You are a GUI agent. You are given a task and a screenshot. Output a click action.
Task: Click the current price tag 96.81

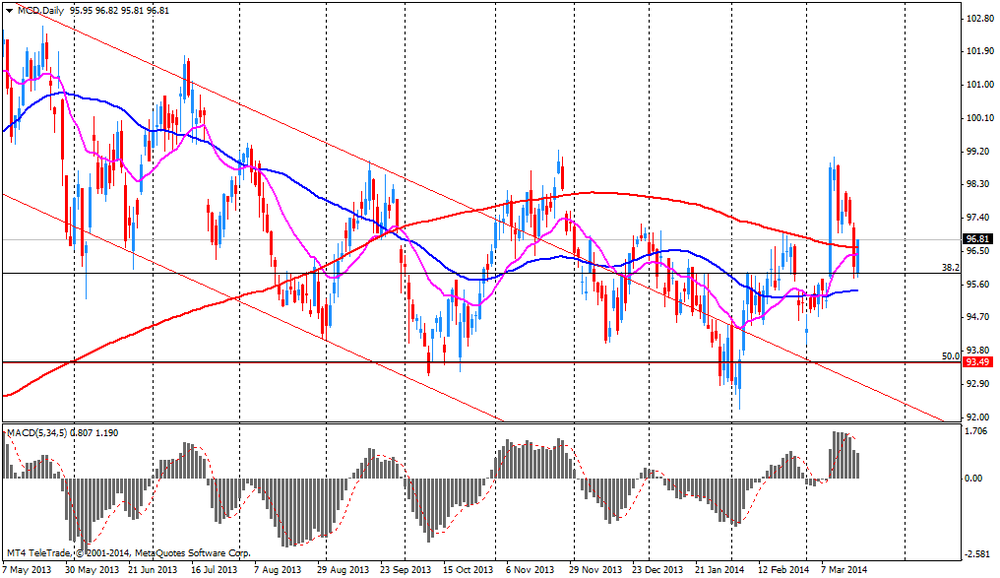[x=977, y=239]
